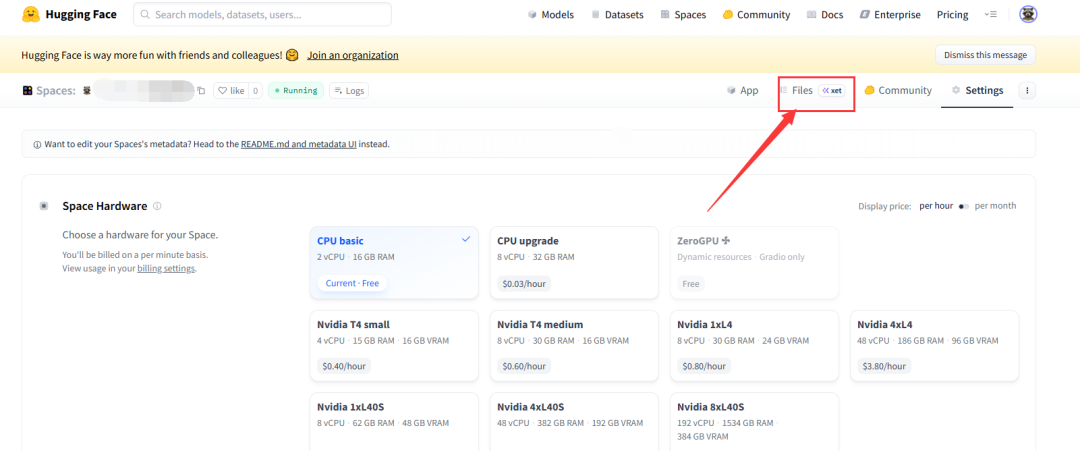Click the $0.40/hour price tag
This screenshot has height=451, width=1080.
[x=344, y=366]
